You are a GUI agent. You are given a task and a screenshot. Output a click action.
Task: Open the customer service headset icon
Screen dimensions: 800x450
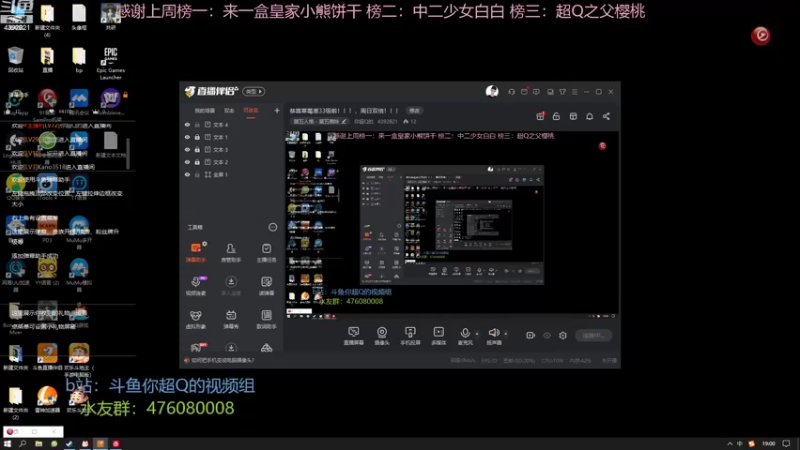point(511,92)
